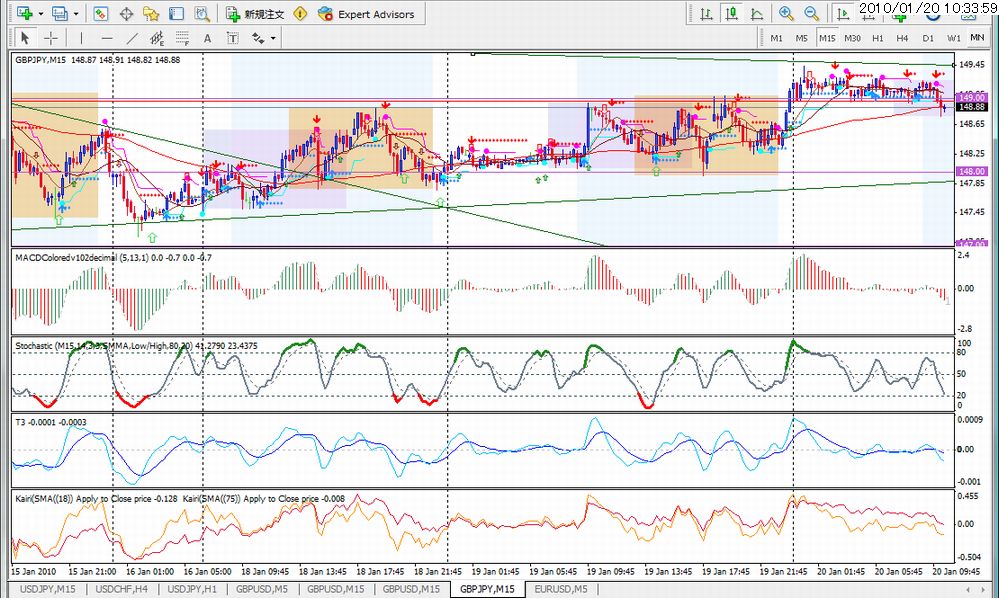Select the text A tool
This screenshot has width=999, height=598.
point(207,38)
